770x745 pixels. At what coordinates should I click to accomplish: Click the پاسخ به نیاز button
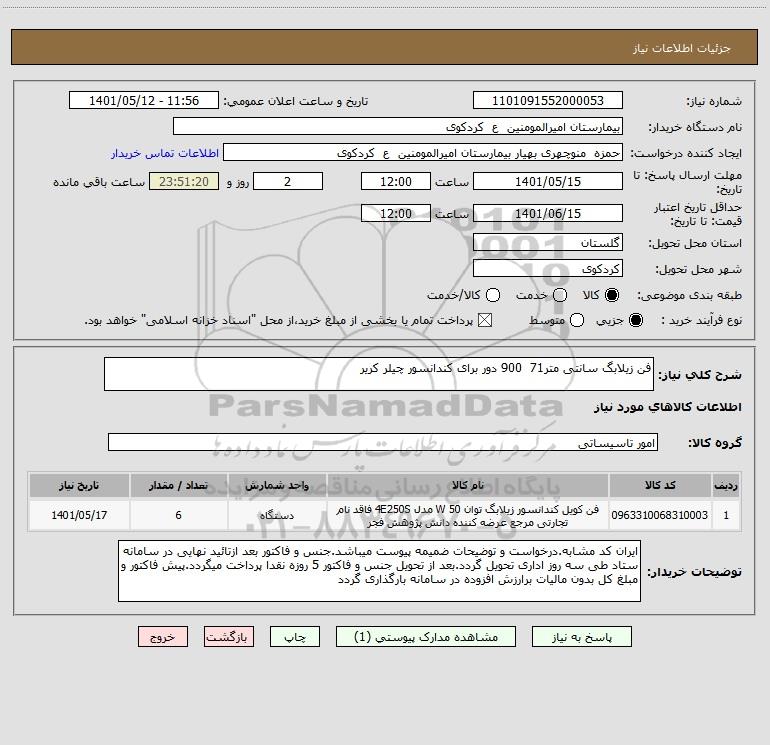click(x=582, y=637)
